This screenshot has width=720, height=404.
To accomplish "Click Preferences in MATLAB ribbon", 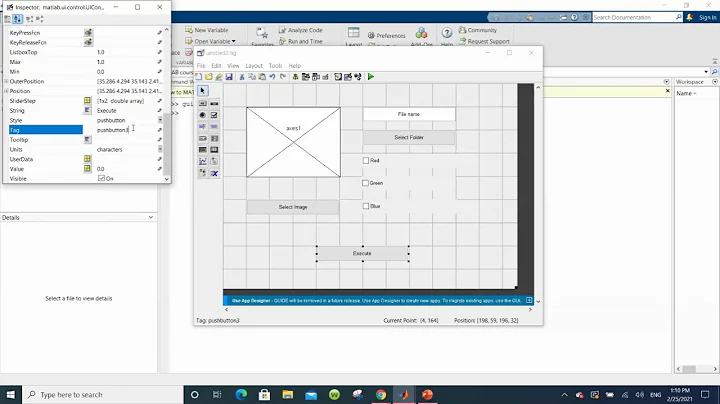I will [x=386, y=35].
